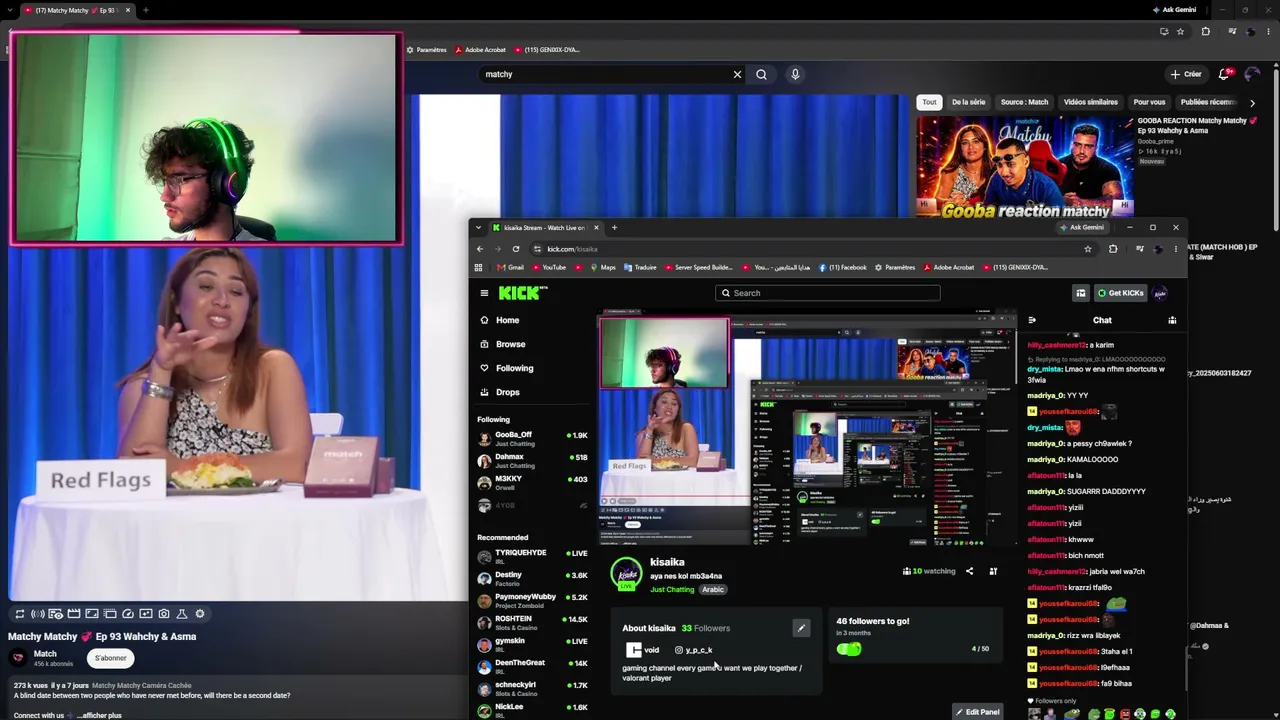Viewport: 1280px width, 720px height.
Task: Bookmark kick.com page with star icon
Action: pos(1088,249)
